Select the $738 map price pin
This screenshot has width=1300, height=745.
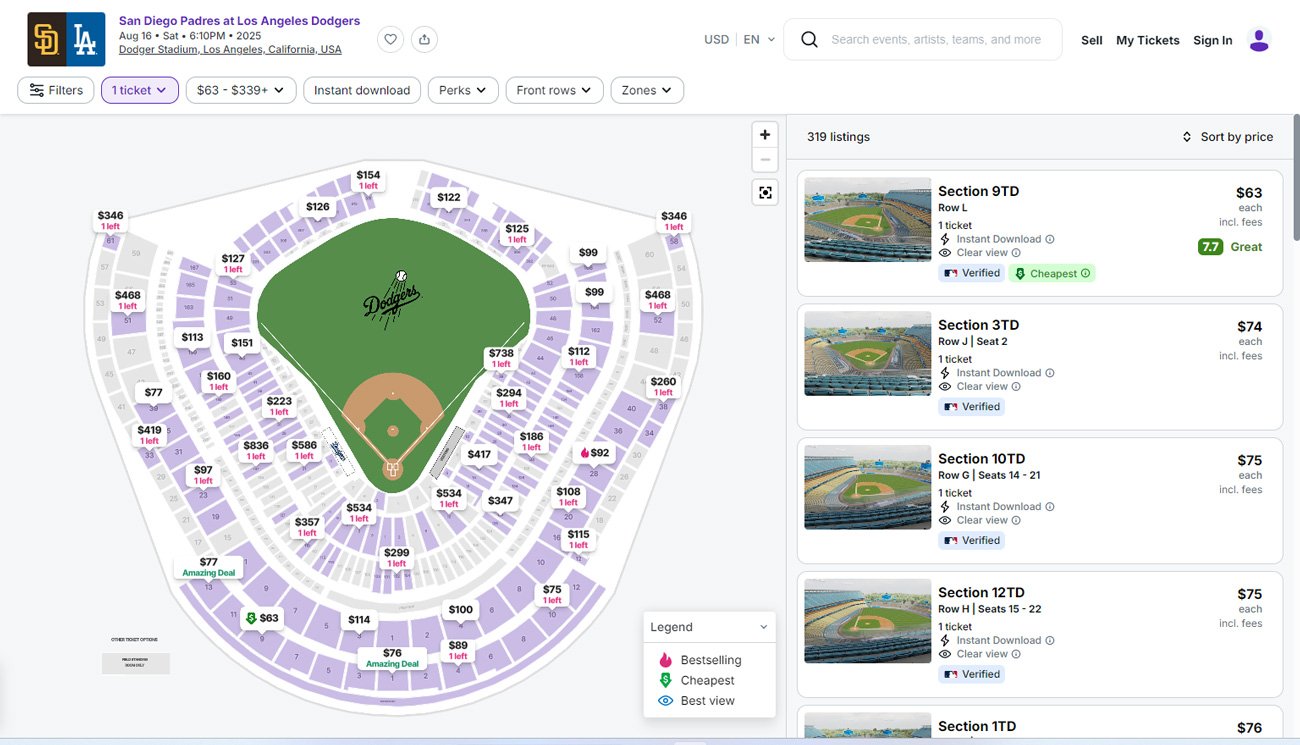pos(501,358)
